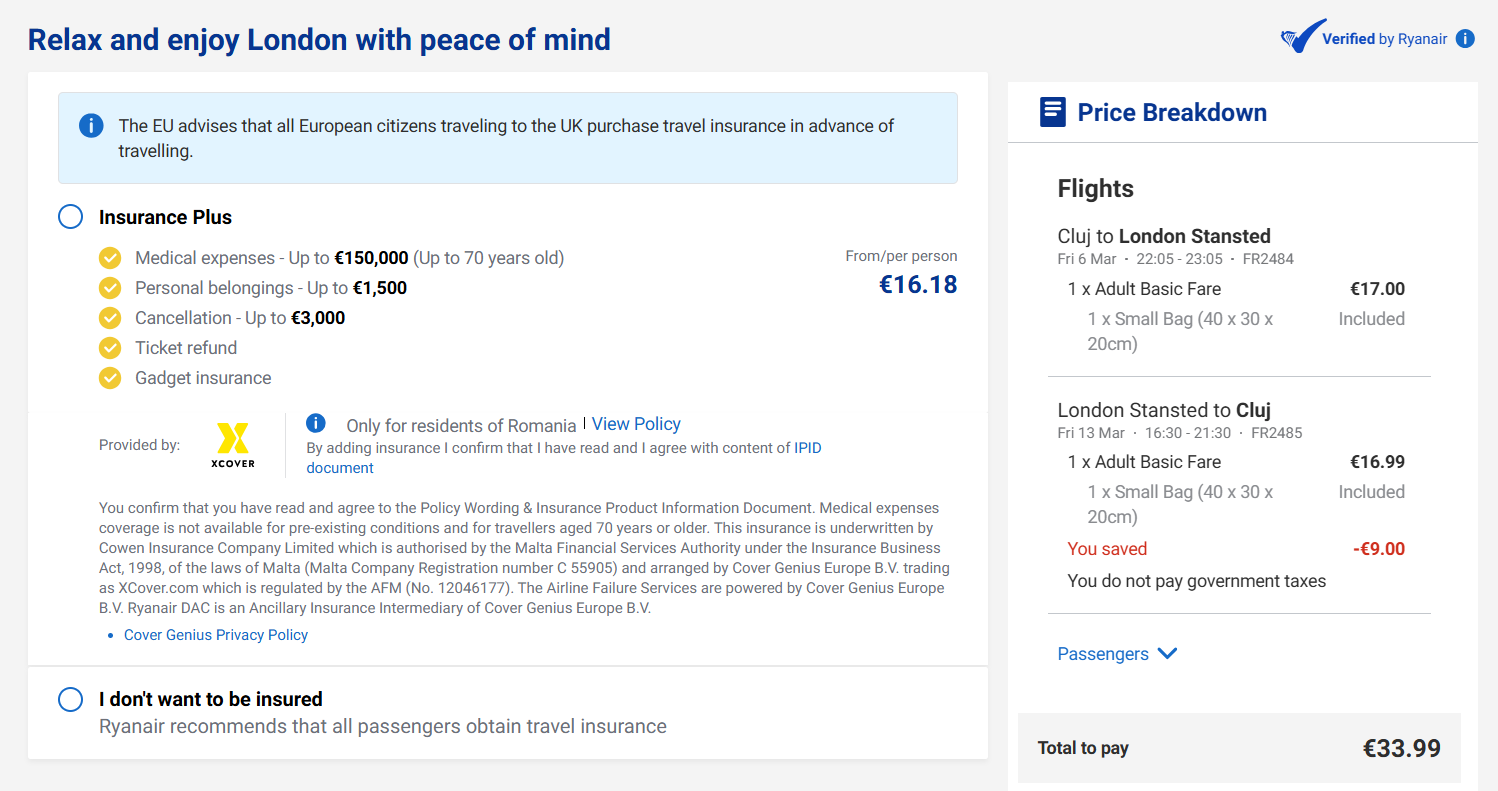Viewport: 1498px width, 791px height.
Task: Click the Total to pay amount bar
Action: (x=1239, y=748)
